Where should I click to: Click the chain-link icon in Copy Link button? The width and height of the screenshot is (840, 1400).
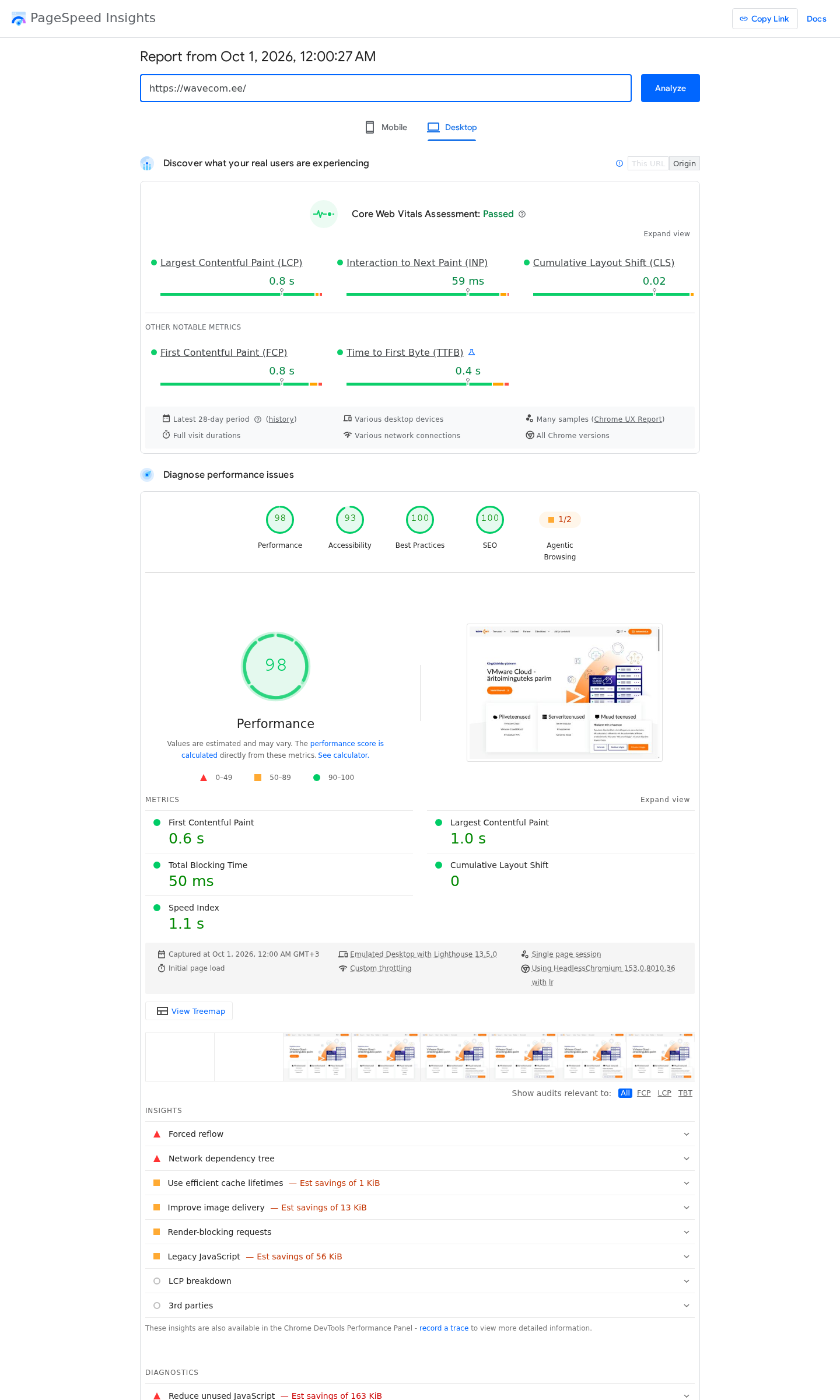tap(744, 19)
